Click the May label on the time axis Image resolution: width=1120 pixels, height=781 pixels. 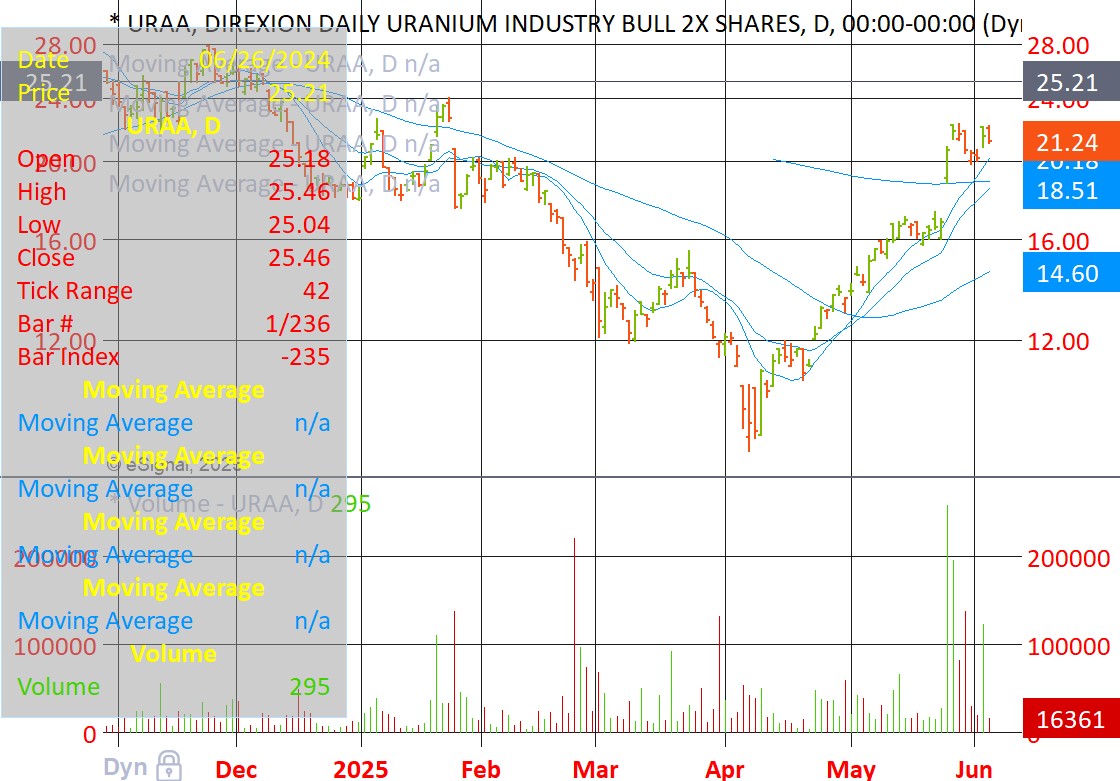pos(851,769)
